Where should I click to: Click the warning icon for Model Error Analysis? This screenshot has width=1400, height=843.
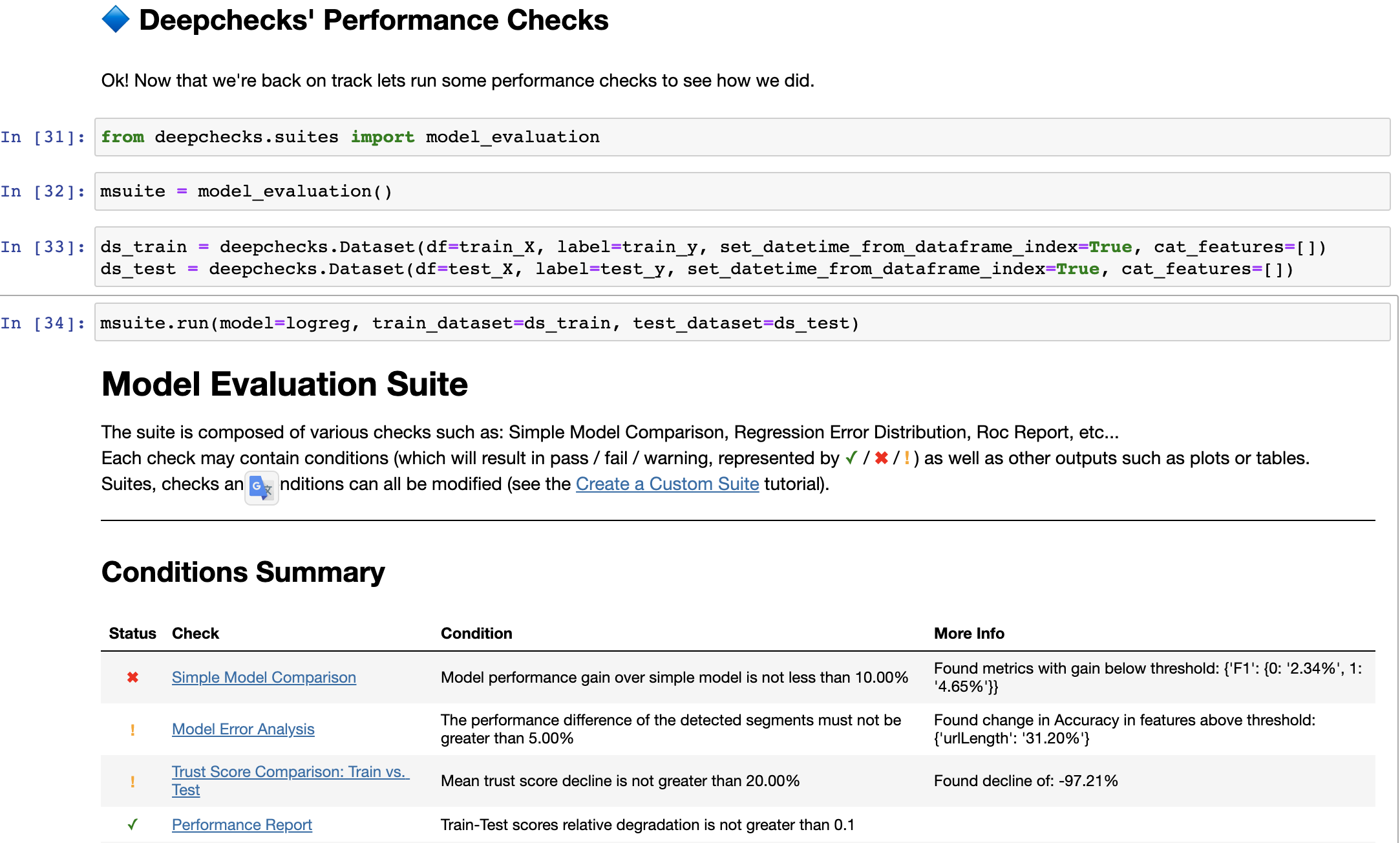click(x=133, y=730)
